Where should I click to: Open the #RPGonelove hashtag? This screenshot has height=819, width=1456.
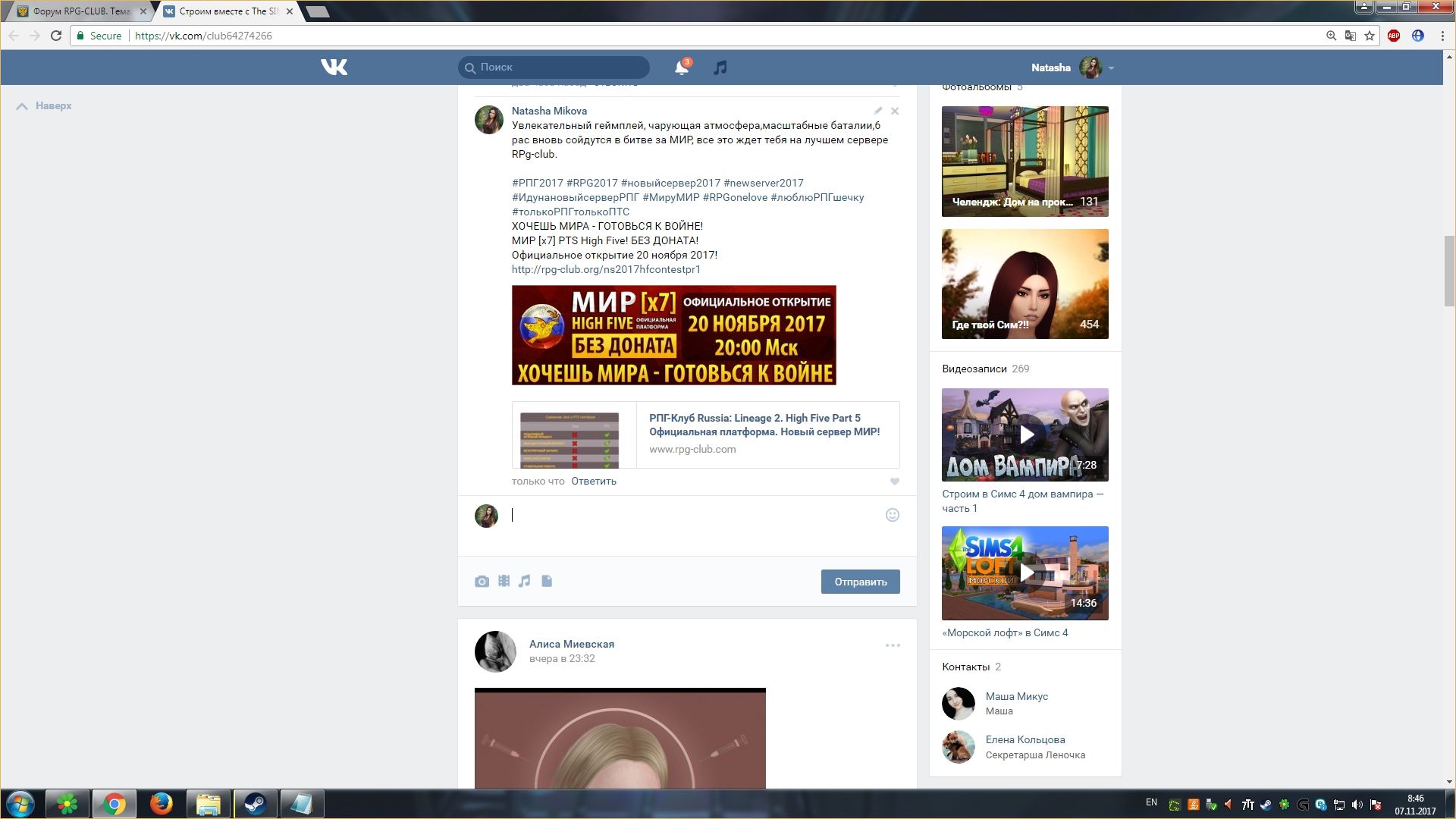(735, 197)
